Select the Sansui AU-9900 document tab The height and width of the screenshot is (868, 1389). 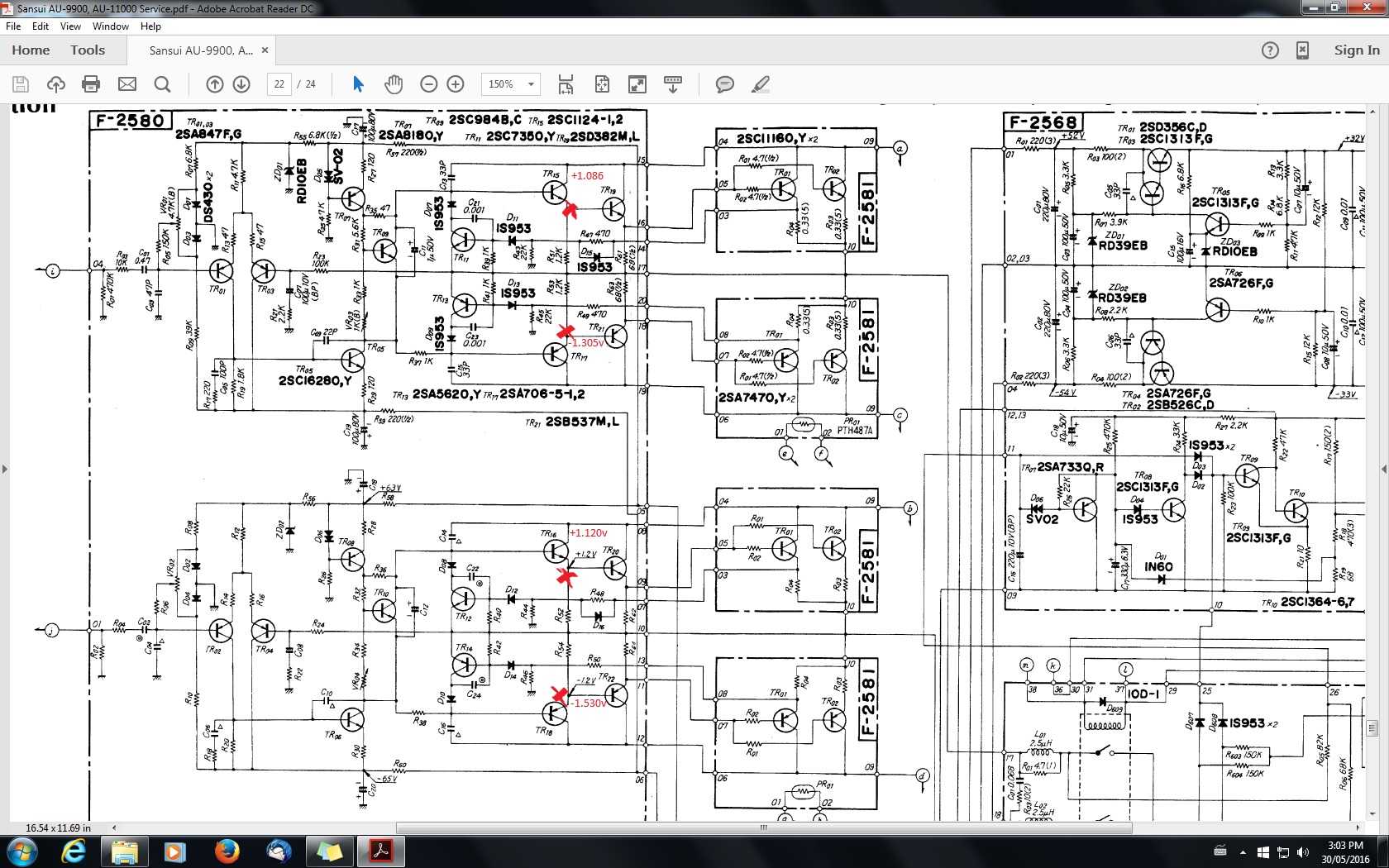point(201,50)
